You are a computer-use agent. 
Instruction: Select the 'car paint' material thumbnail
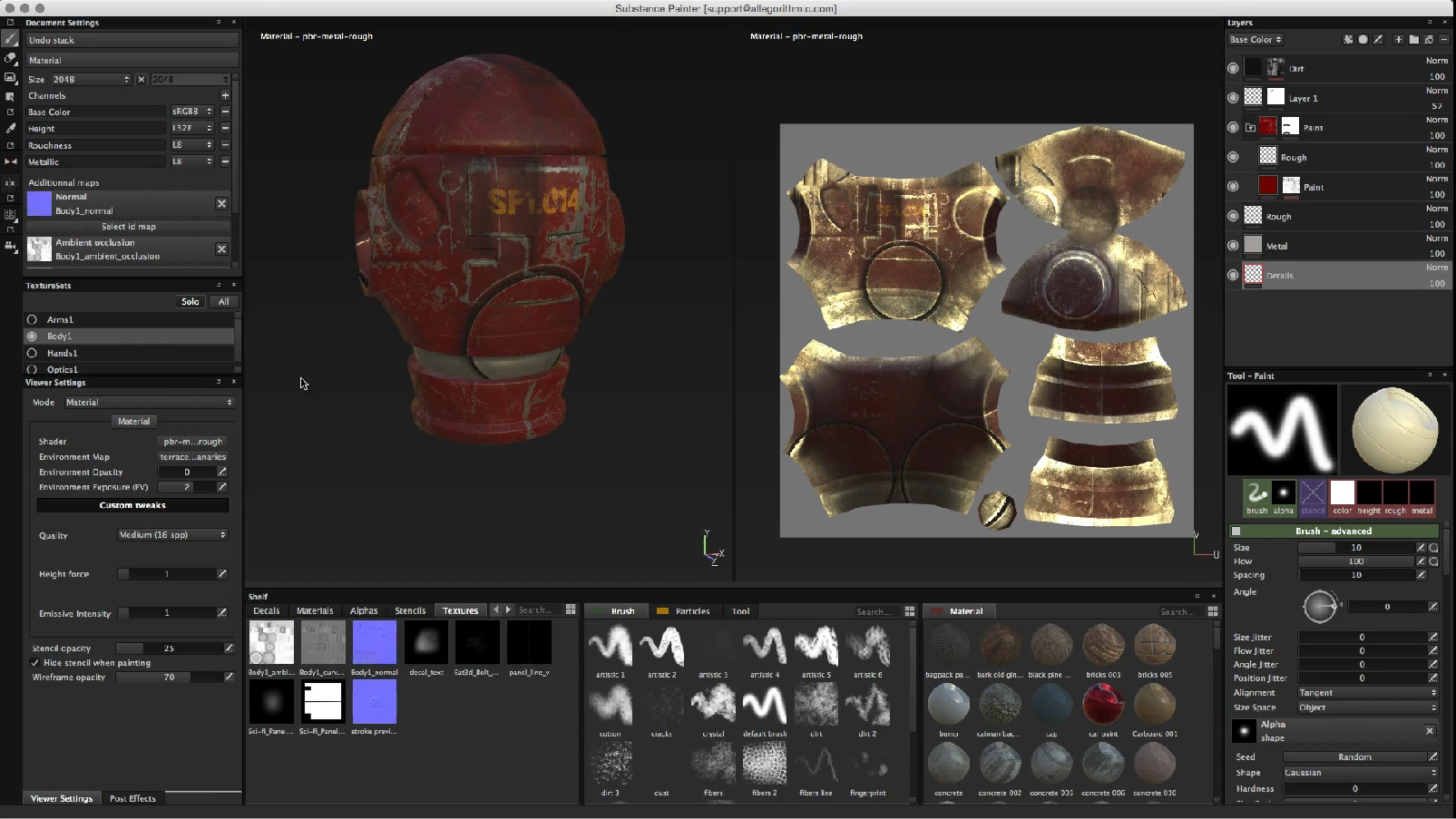coord(1103,705)
